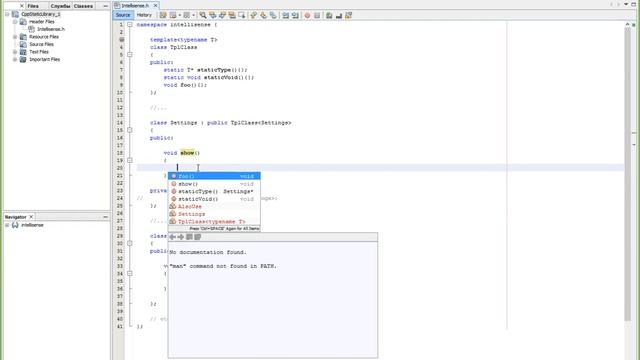Image resolution: width=640 pixels, height=360 pixels.
Task: Open the Files panel tab
Action: (33, 6)
